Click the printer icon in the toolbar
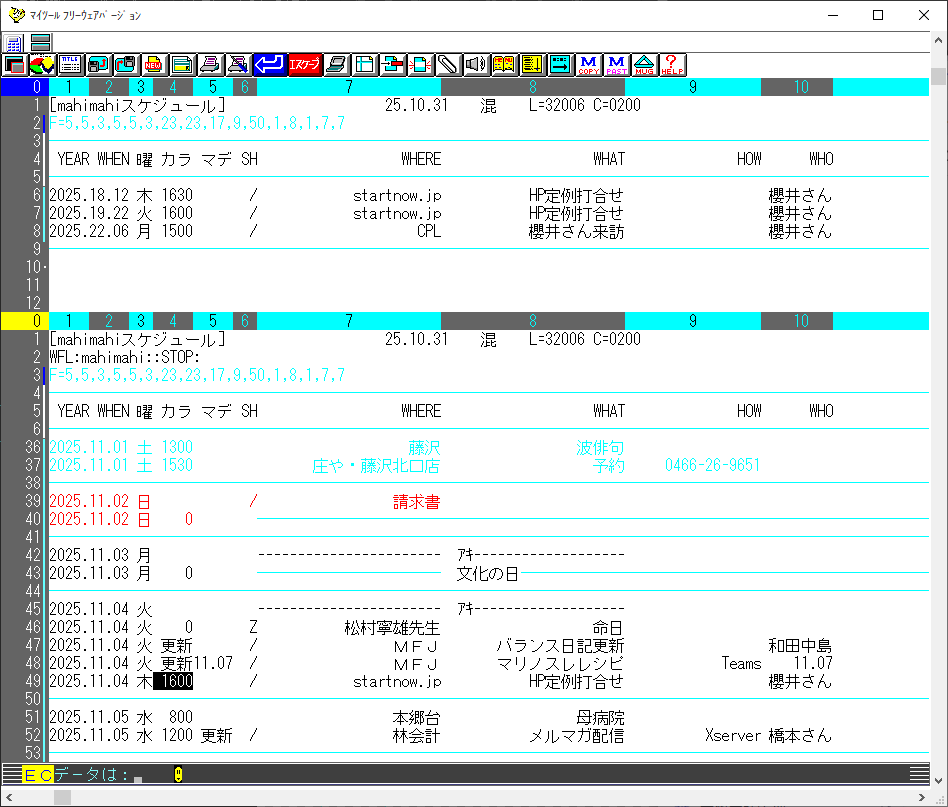This screenshot has height=807, width=948. (x=210, y=65)
